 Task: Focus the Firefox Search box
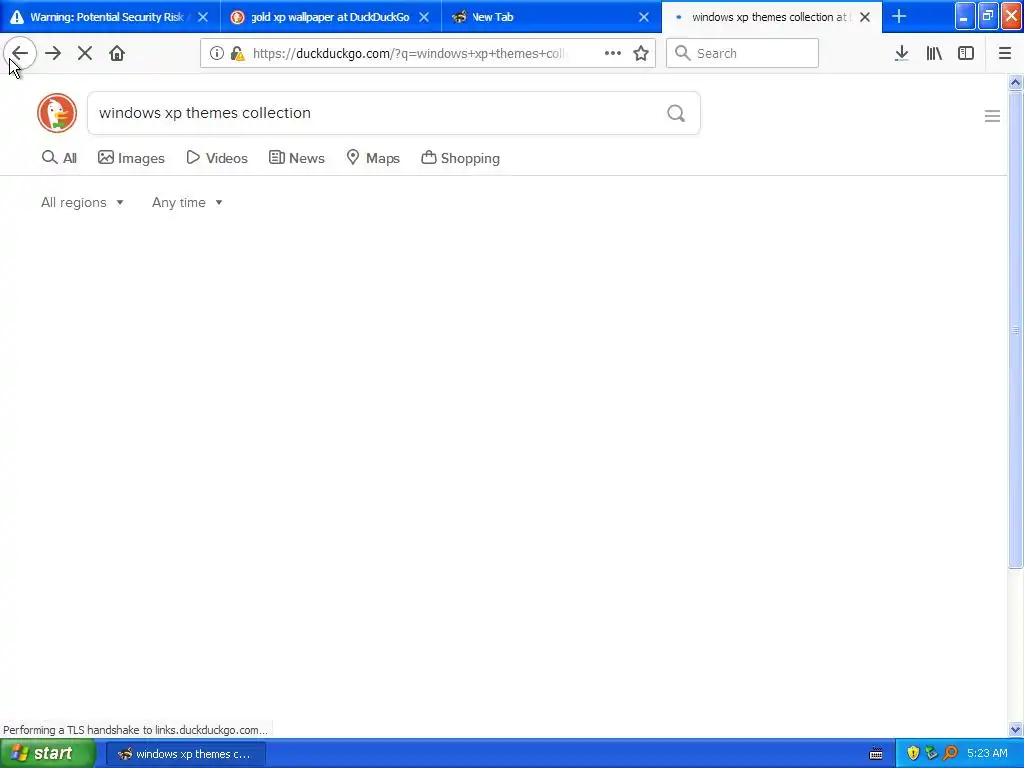(743, 54)
